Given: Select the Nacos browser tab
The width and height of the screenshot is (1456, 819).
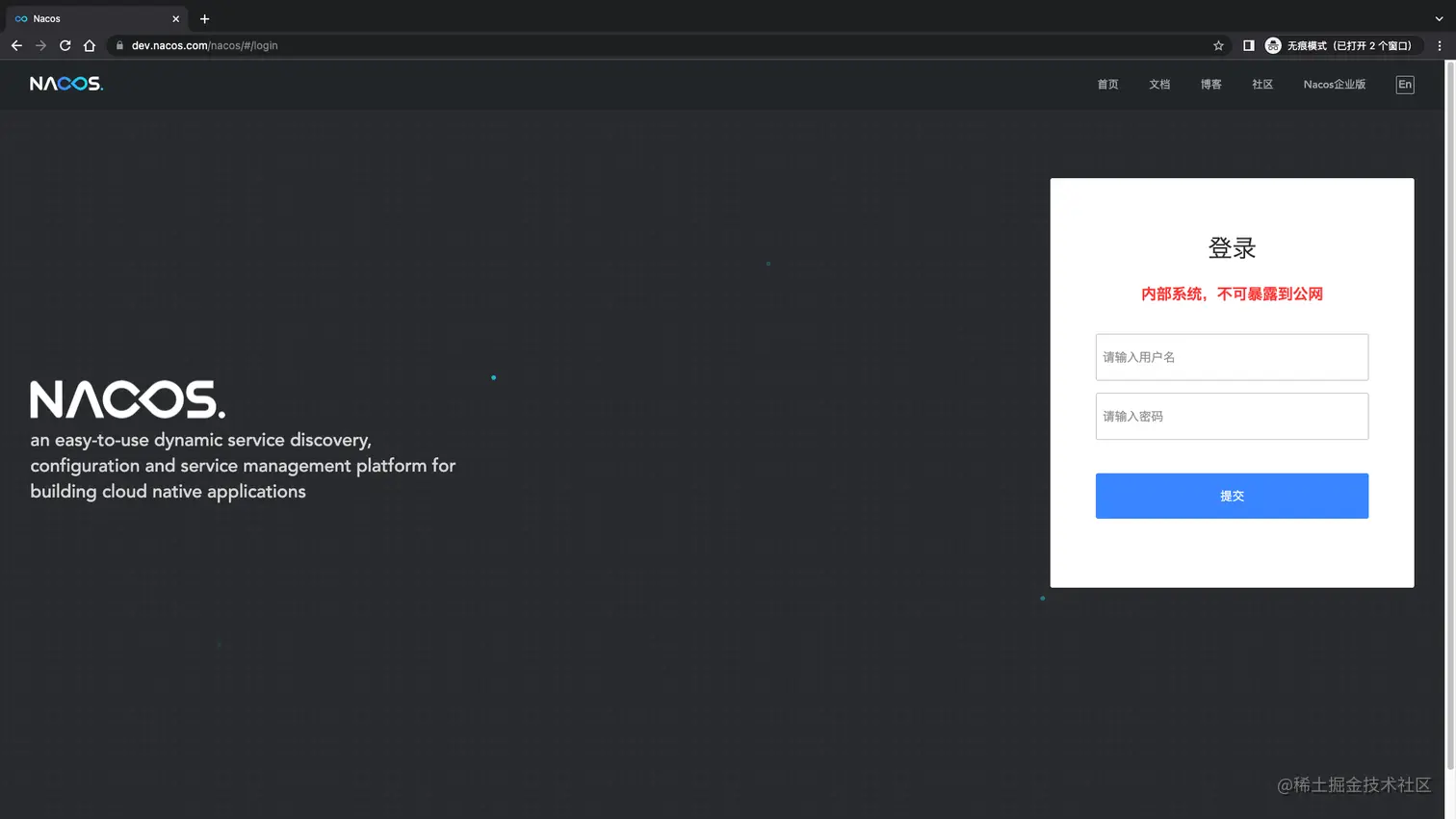Looking at the screenshot, I should (96, 18).
